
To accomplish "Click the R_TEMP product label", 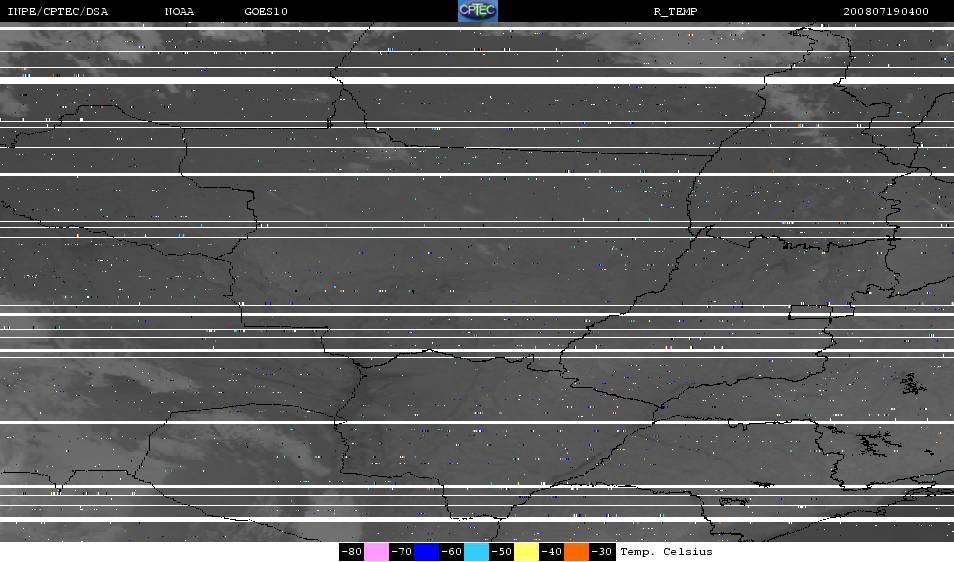I will [675, 12].
